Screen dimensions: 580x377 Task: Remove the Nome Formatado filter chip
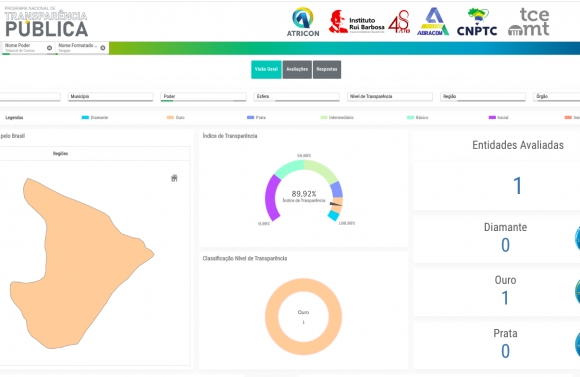(103, 48)
